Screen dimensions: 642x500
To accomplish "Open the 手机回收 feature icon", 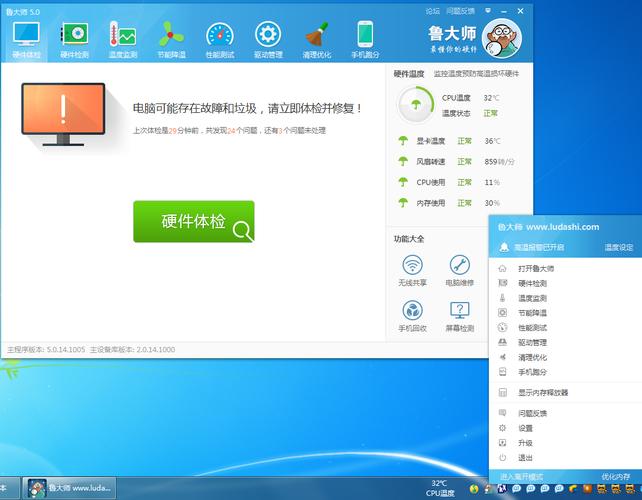I will coord(412,316).
